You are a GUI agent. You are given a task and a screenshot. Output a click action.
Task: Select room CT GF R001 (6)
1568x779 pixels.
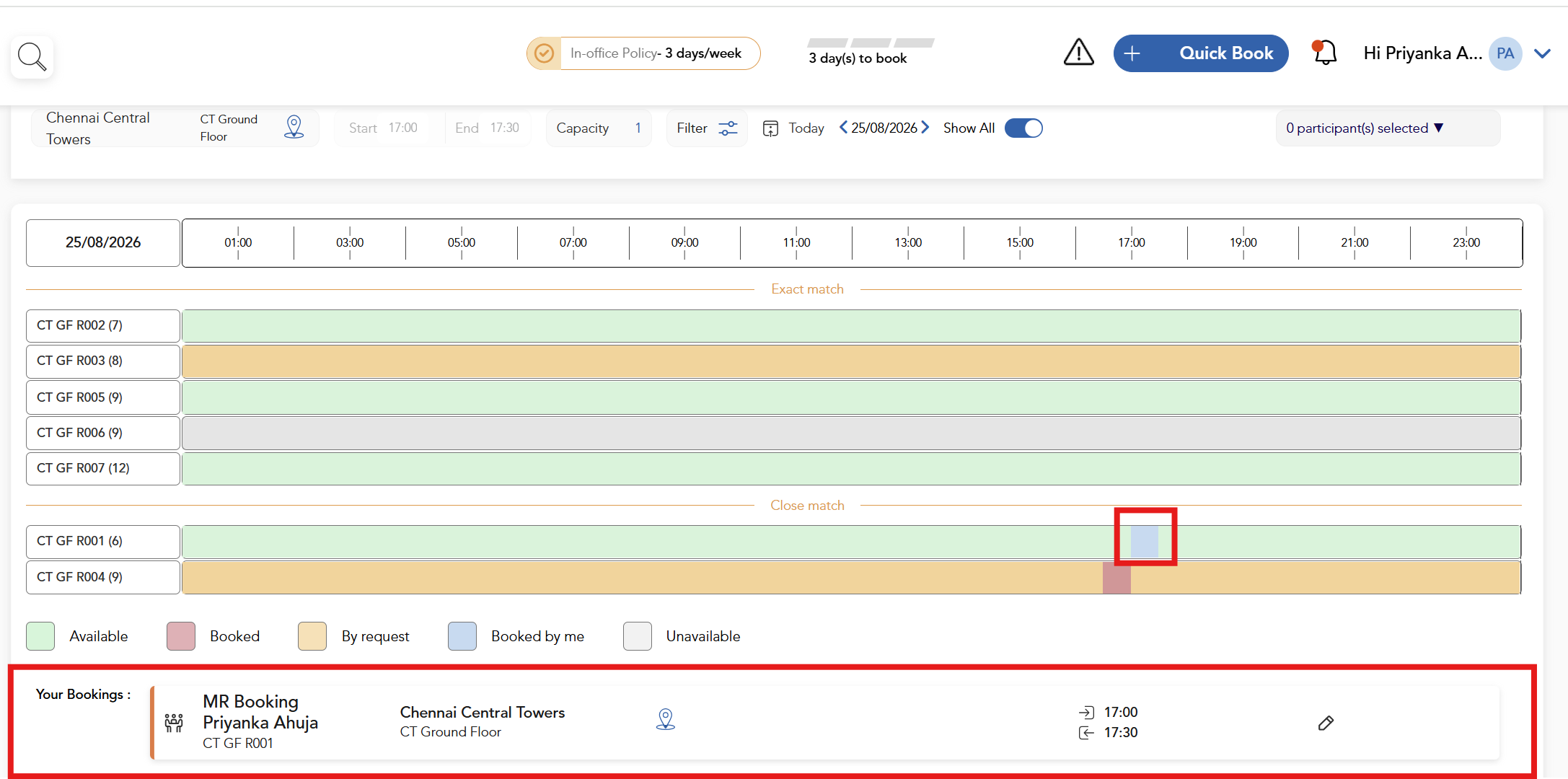103,542
